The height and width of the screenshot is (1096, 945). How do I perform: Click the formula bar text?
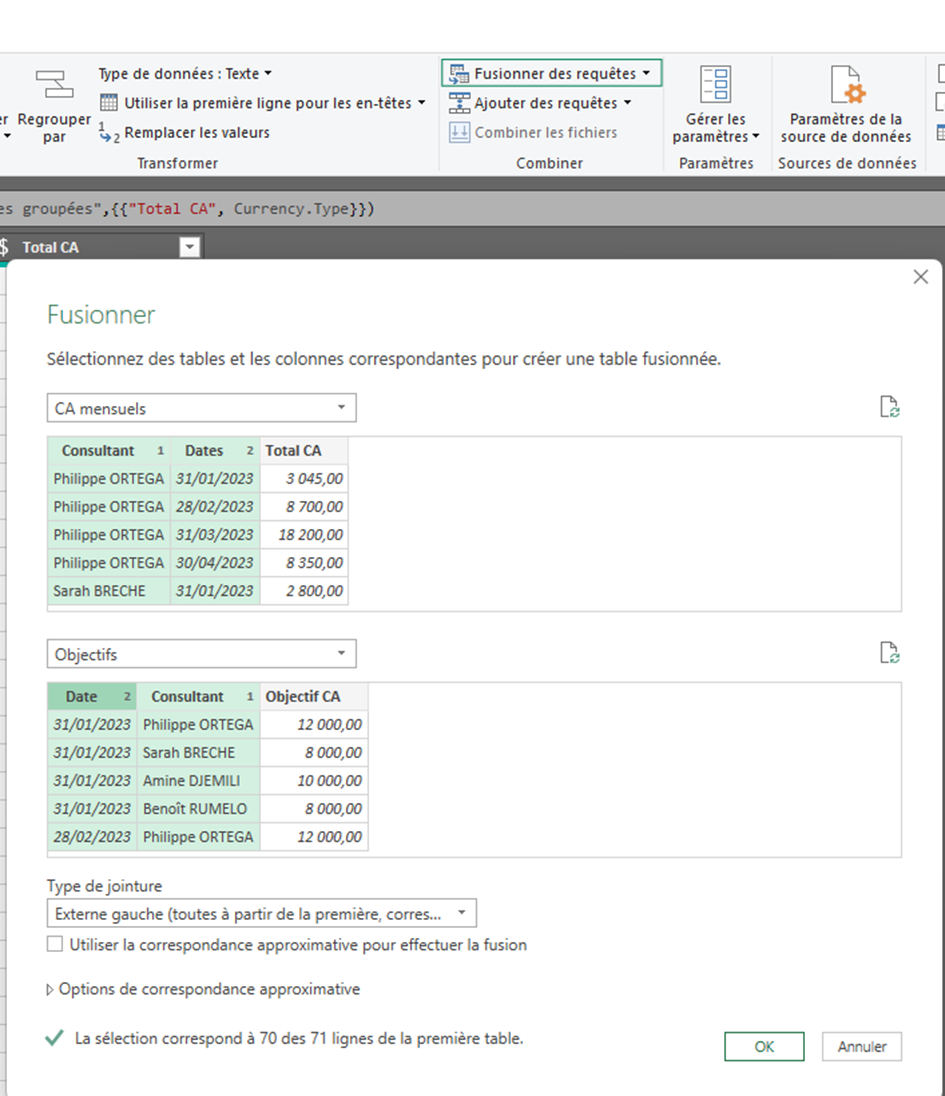pos(187,208)
